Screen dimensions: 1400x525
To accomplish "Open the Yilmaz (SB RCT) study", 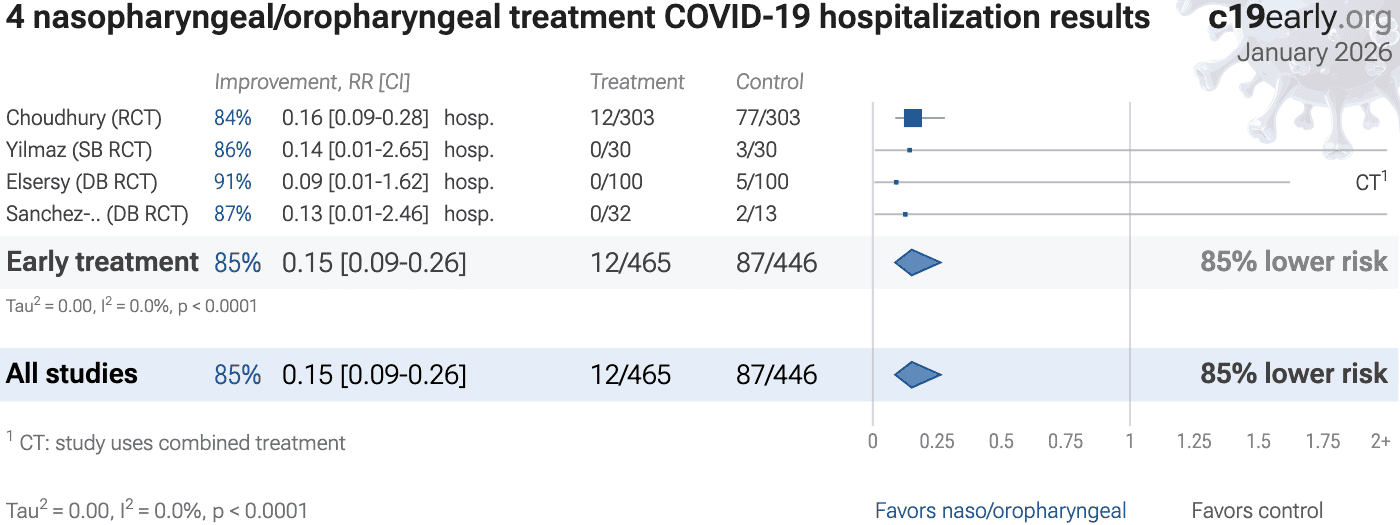I will point(79,150).
